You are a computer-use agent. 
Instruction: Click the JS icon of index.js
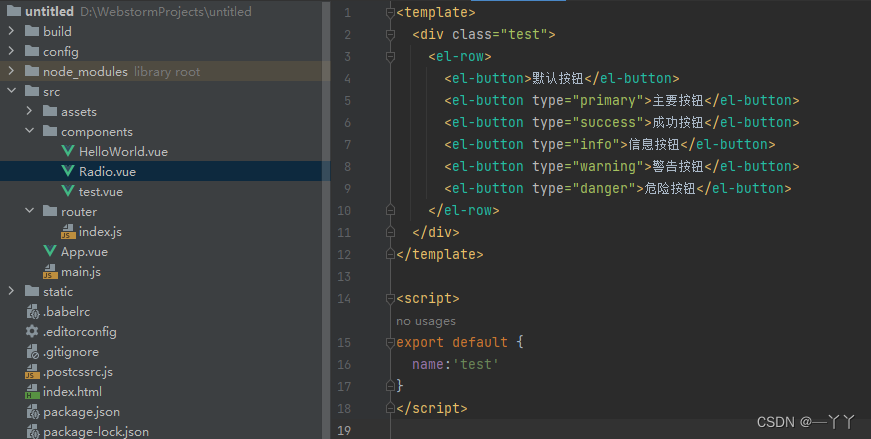[x=68, y=232]
